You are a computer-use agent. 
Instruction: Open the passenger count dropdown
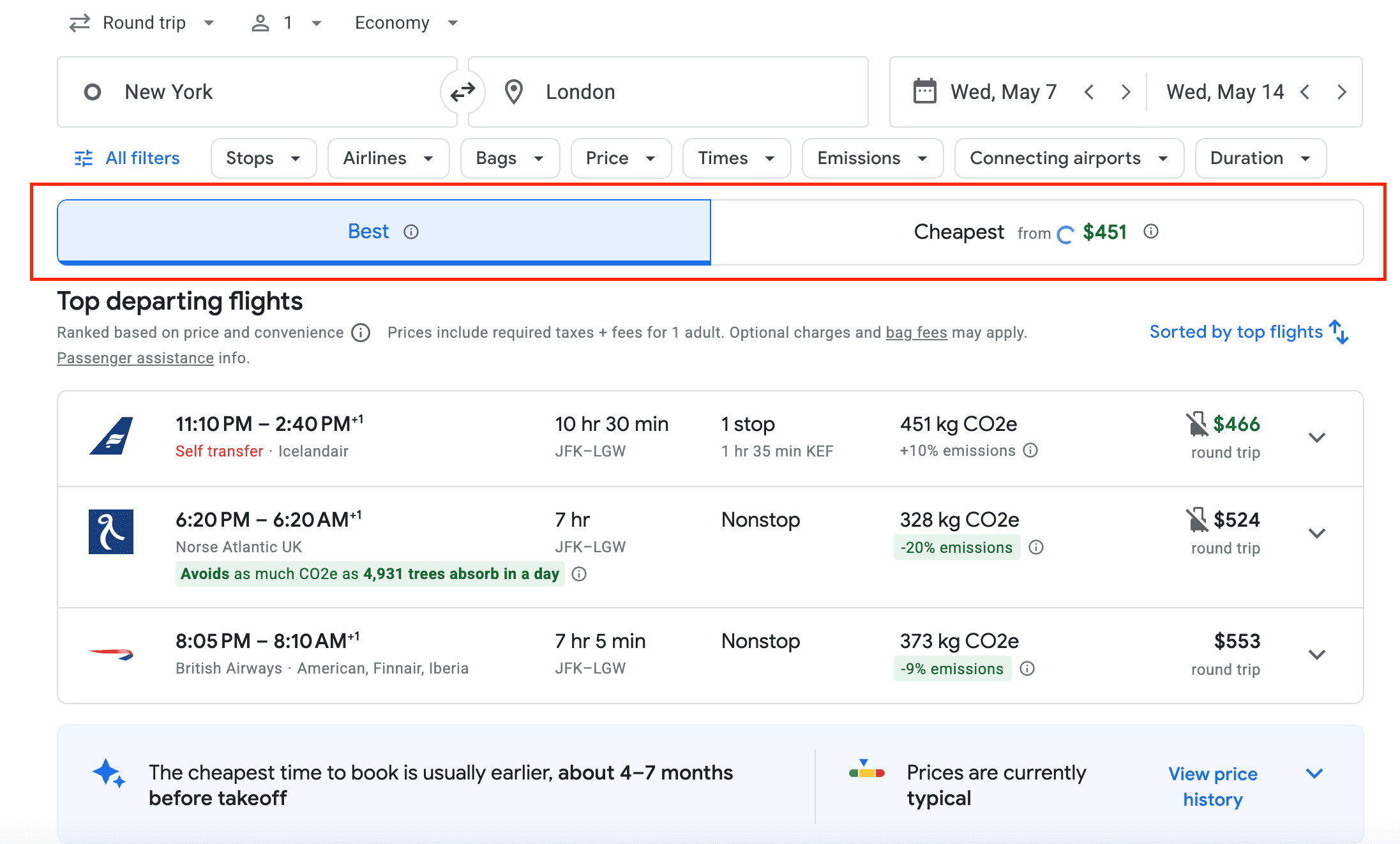287,23
